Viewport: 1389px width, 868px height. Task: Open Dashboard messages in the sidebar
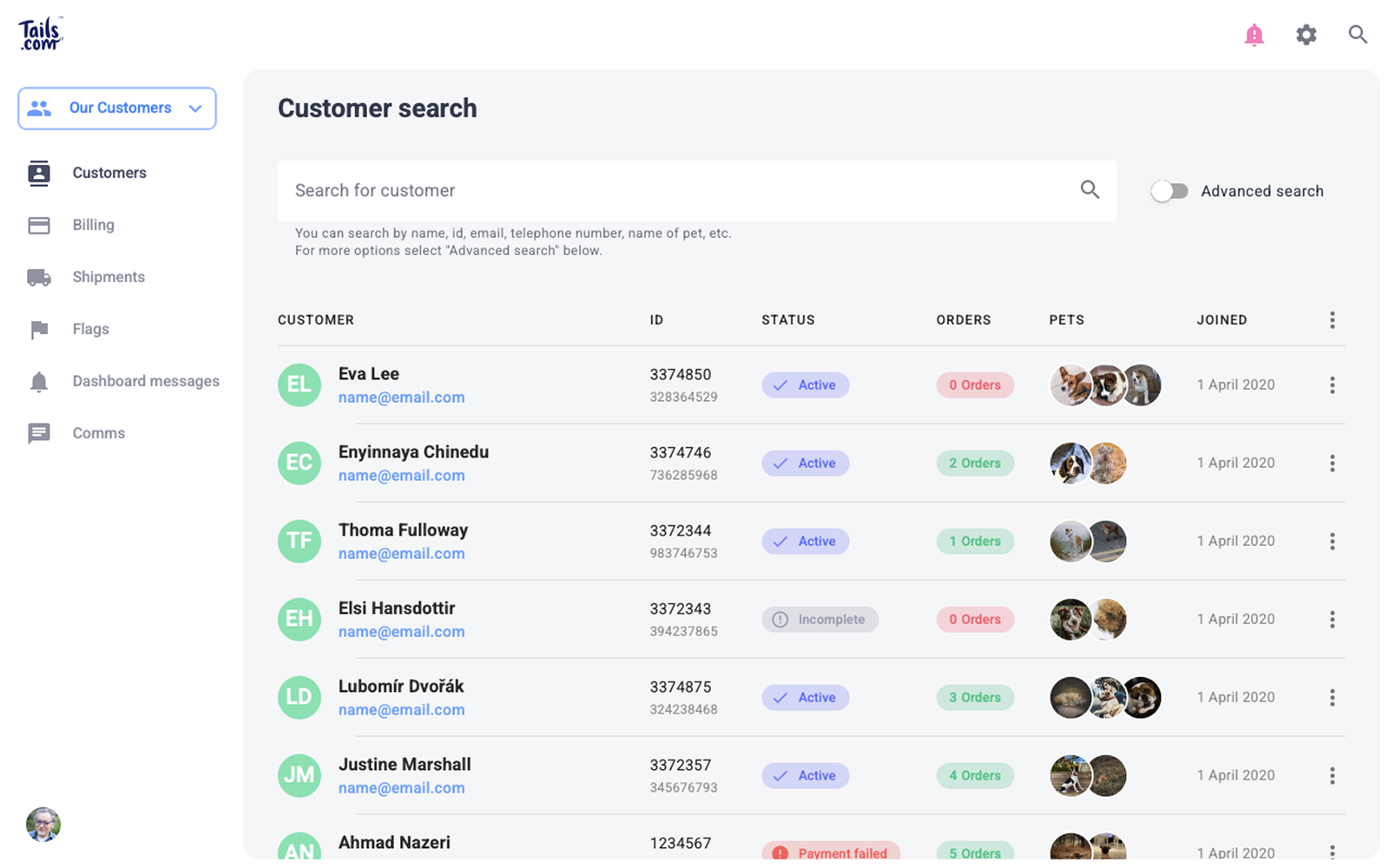(145, 381)
